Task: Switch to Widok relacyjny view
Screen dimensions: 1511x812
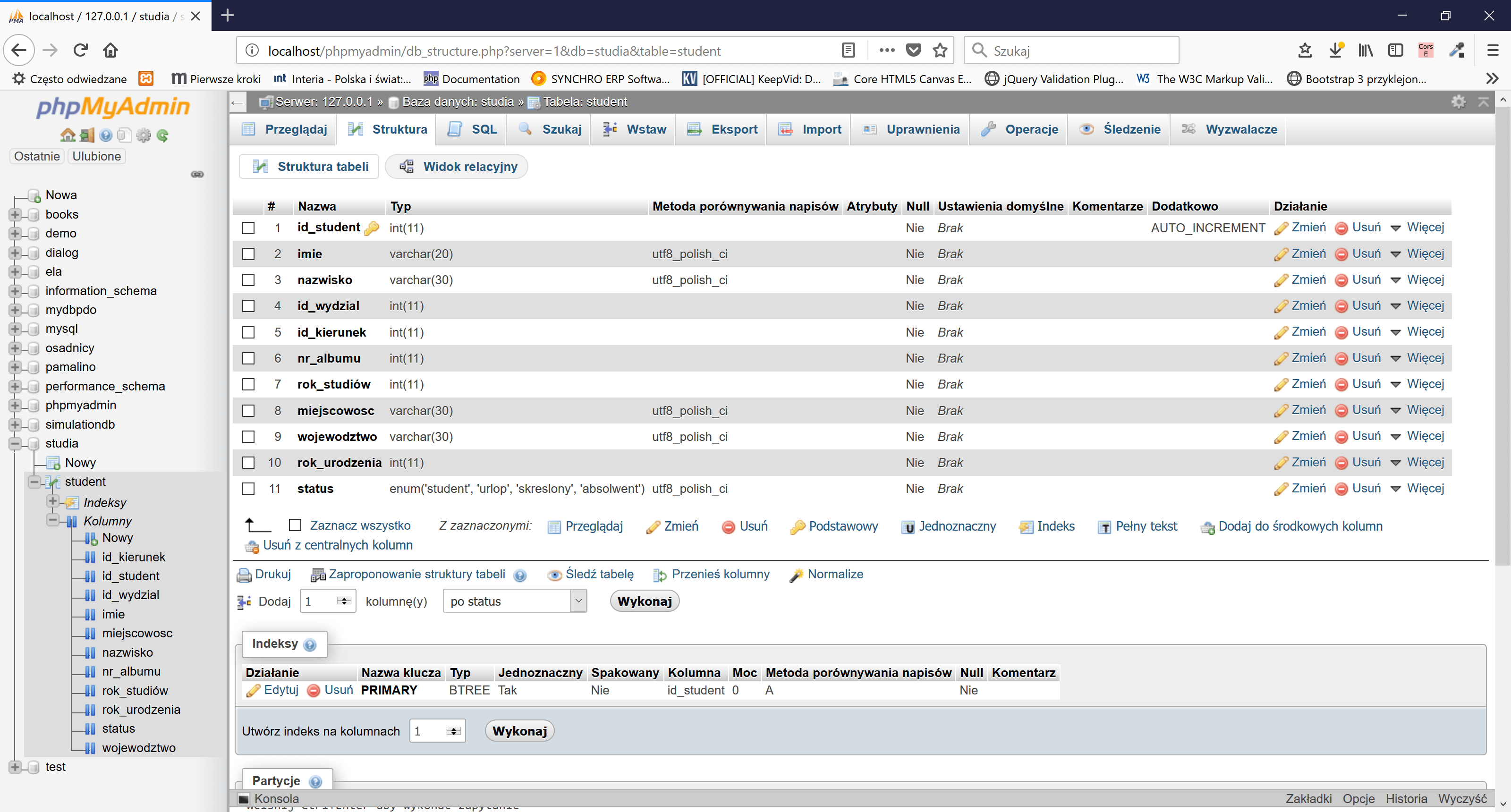Action: tap(457, 167)
